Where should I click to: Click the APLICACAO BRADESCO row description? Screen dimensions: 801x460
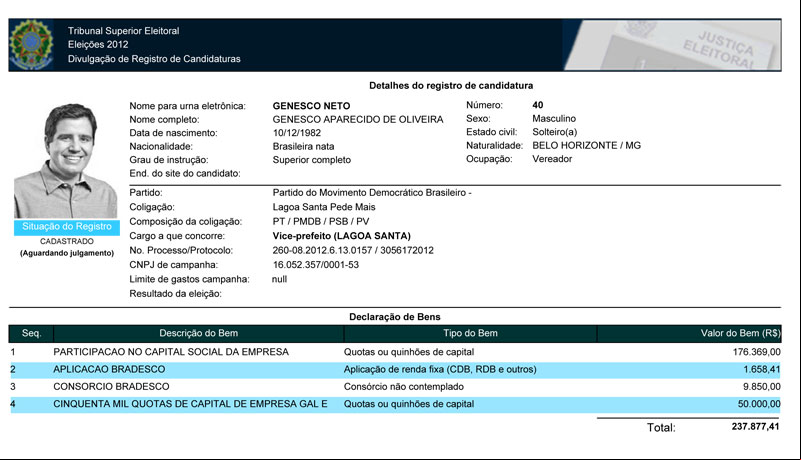[109, 369]
